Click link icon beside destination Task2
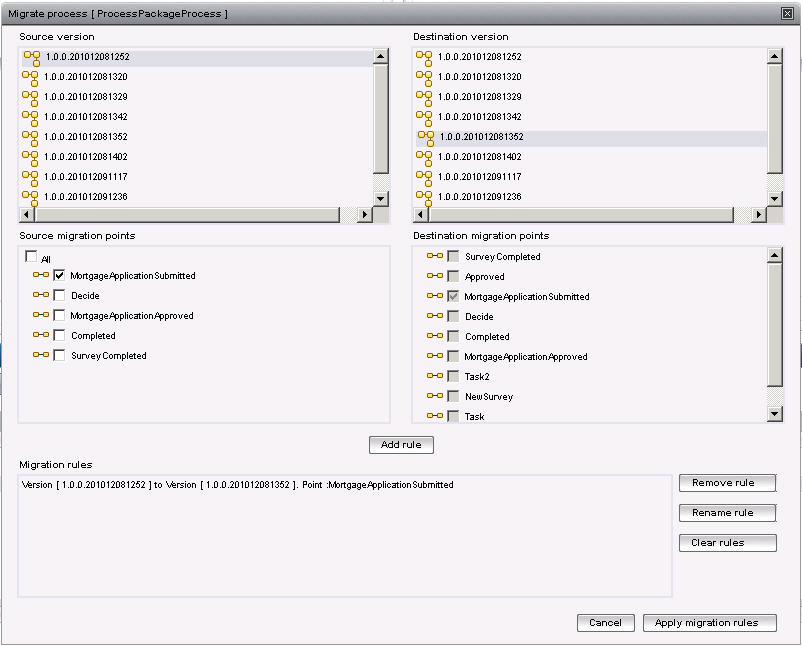The image size is (802, 646). click(435, 375)
